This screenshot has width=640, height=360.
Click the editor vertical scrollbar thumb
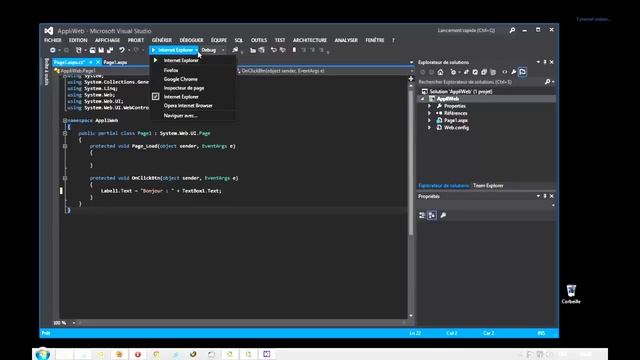click(x=411, y=161)
